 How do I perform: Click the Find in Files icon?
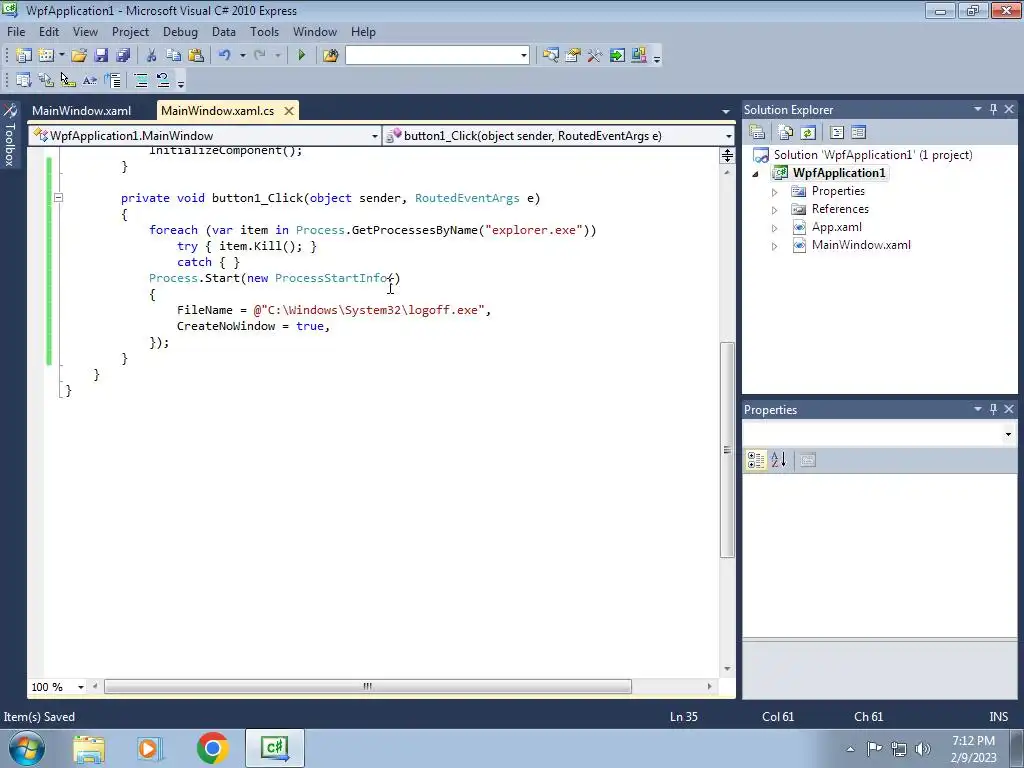pos(330,56)
